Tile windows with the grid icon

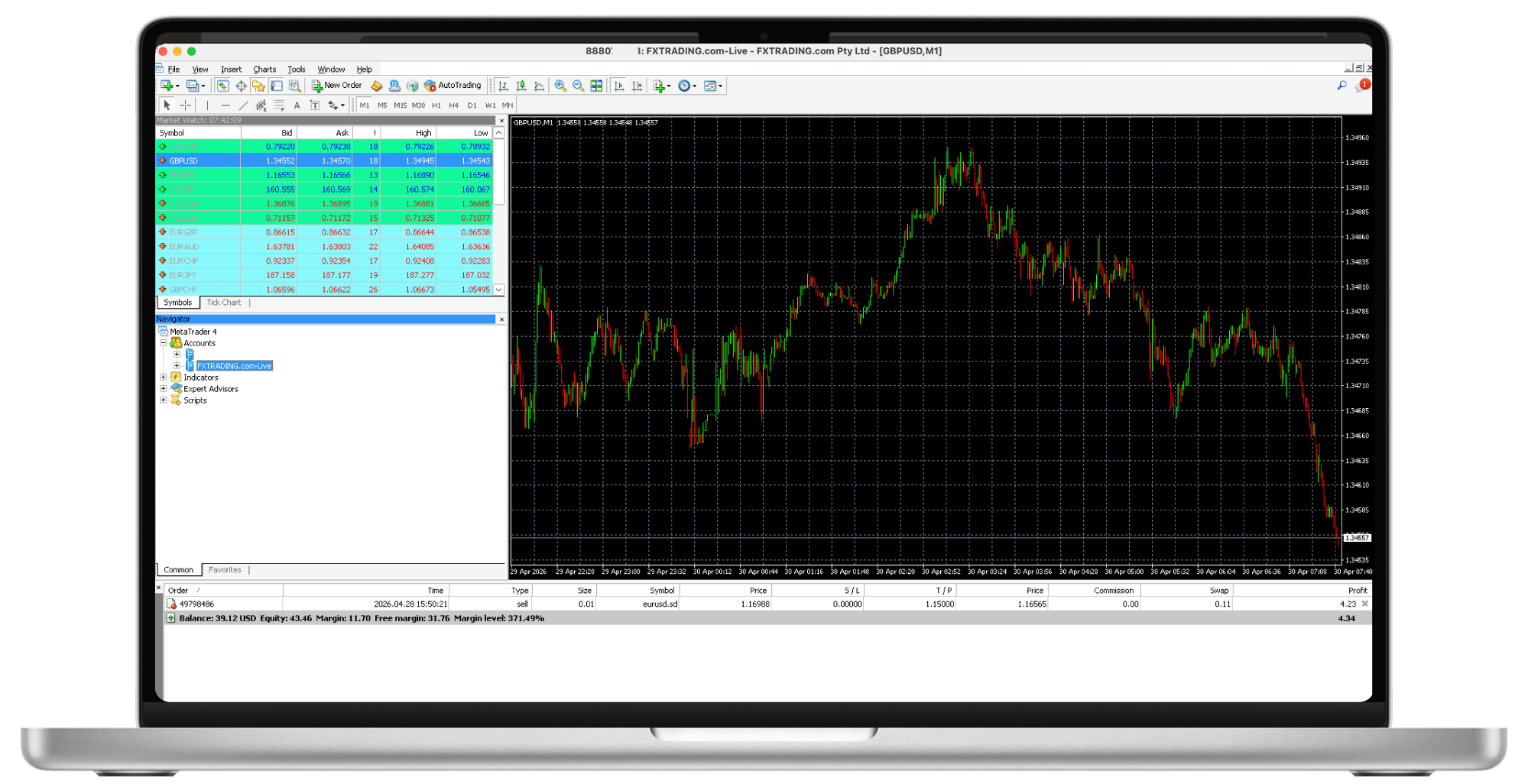coord(596,86)
